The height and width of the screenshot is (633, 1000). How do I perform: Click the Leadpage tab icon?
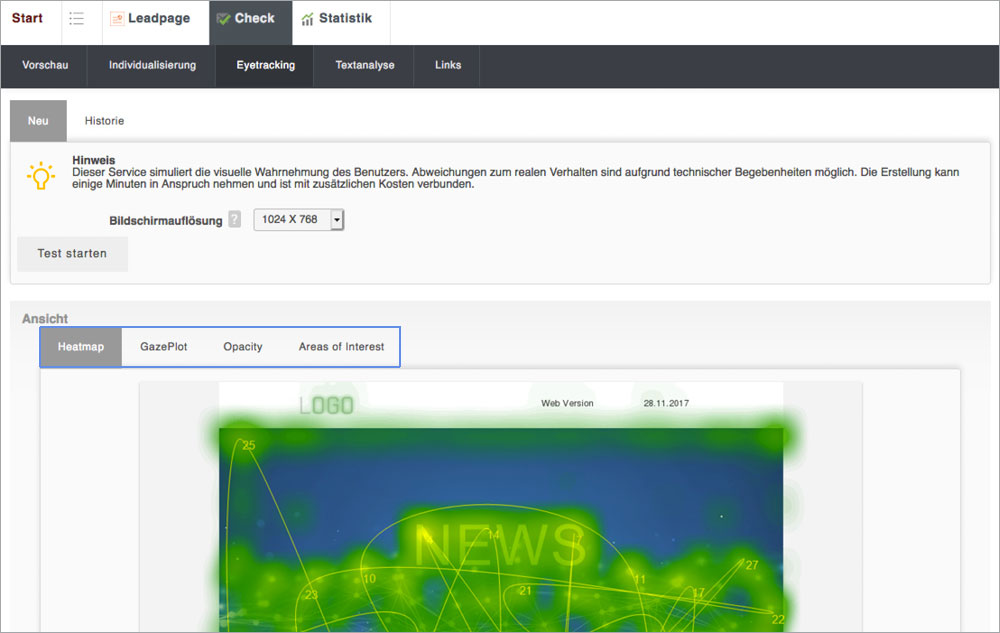click(117, 19)
